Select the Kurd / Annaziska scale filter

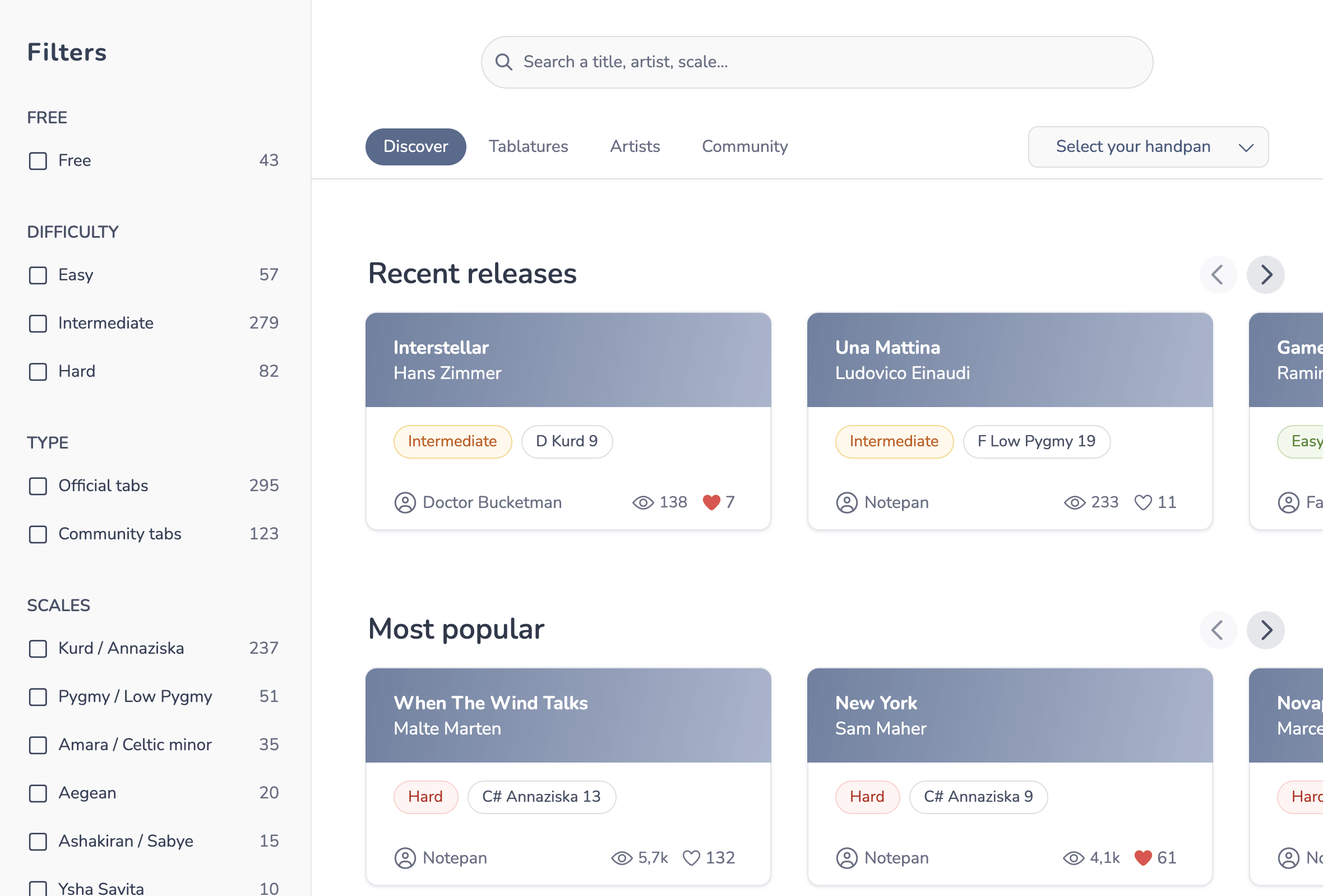38,649
